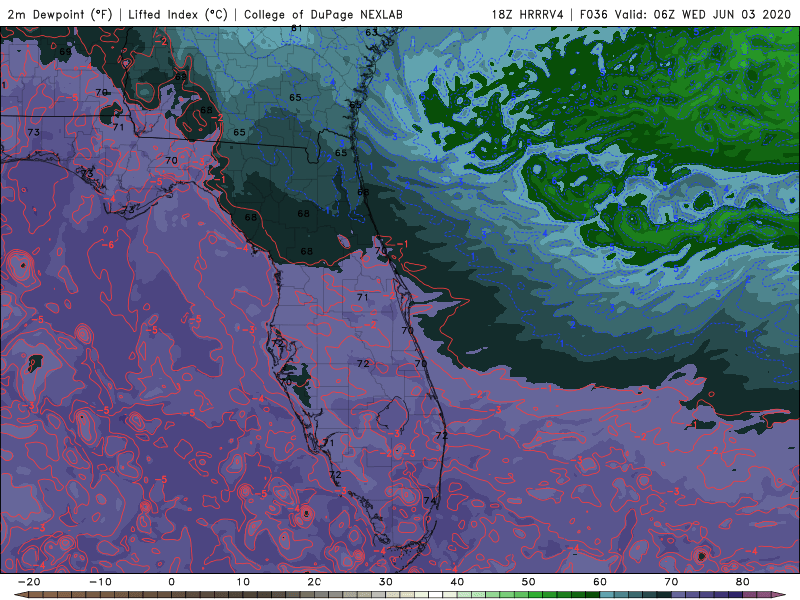Click the "60" color bar tick label
The image size is (800, 600).
(600, 582)
